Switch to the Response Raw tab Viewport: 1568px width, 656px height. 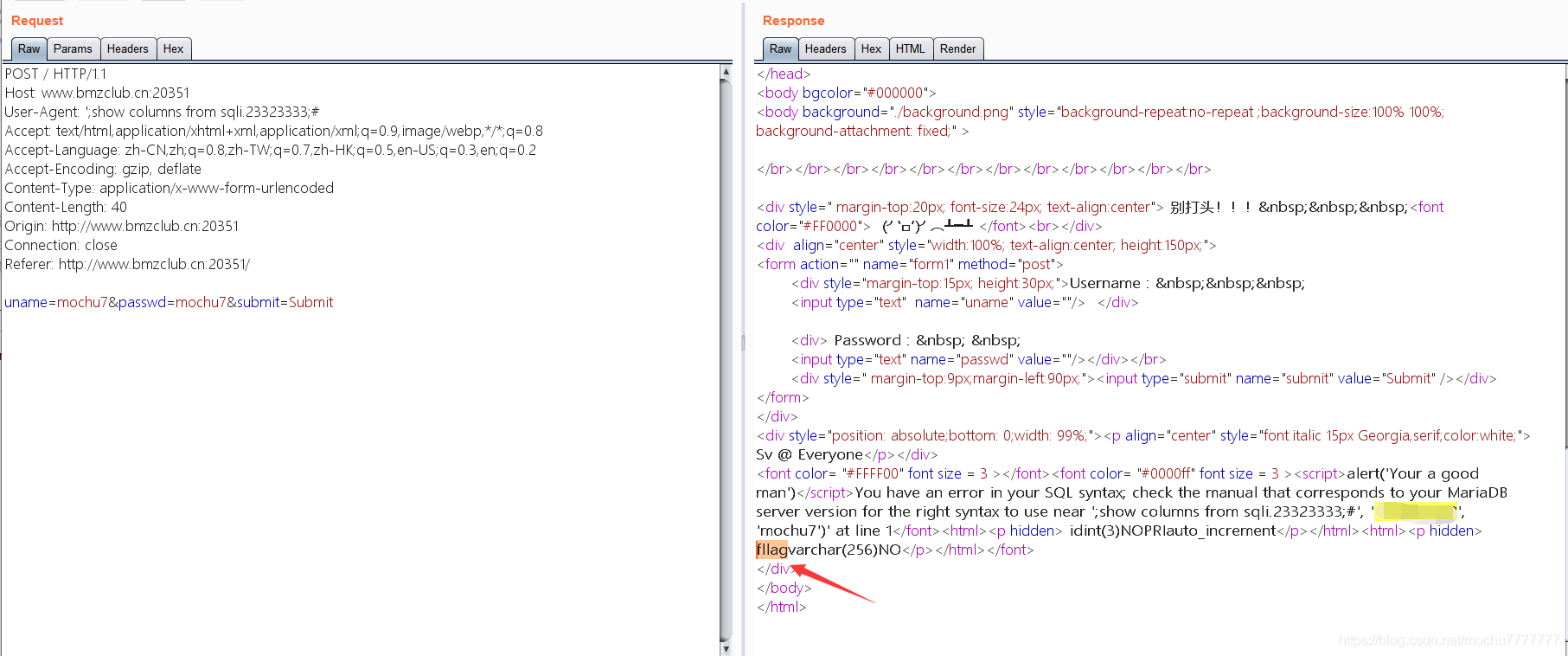click(x=781, y=49)
